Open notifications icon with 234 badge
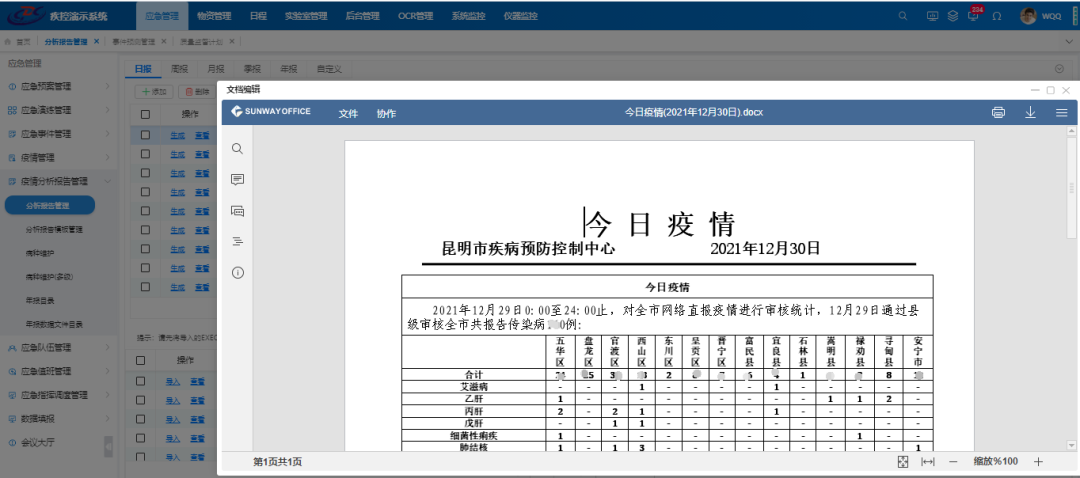This screenshot has width=1080, height=478. point(973,14)
